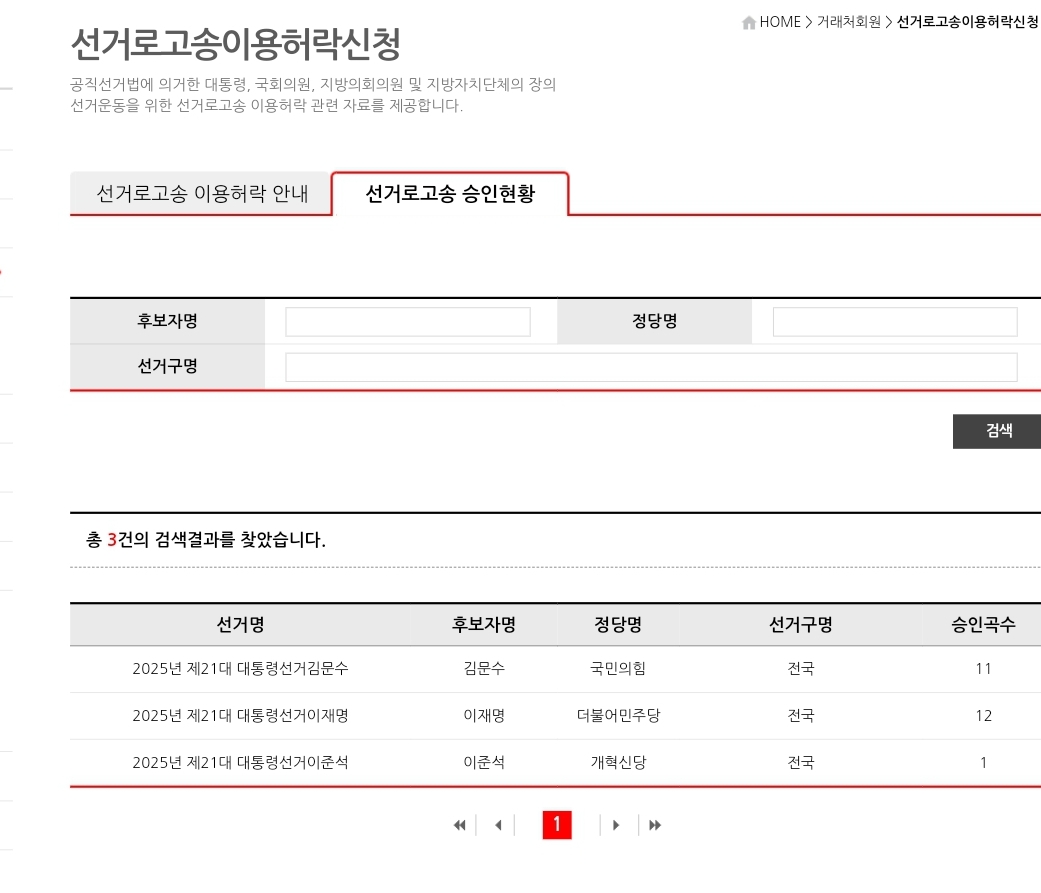Click the 총 3건의 검색결과 summary text
1041x893 pixels.
pyautogui.click(x=206, y=540)
